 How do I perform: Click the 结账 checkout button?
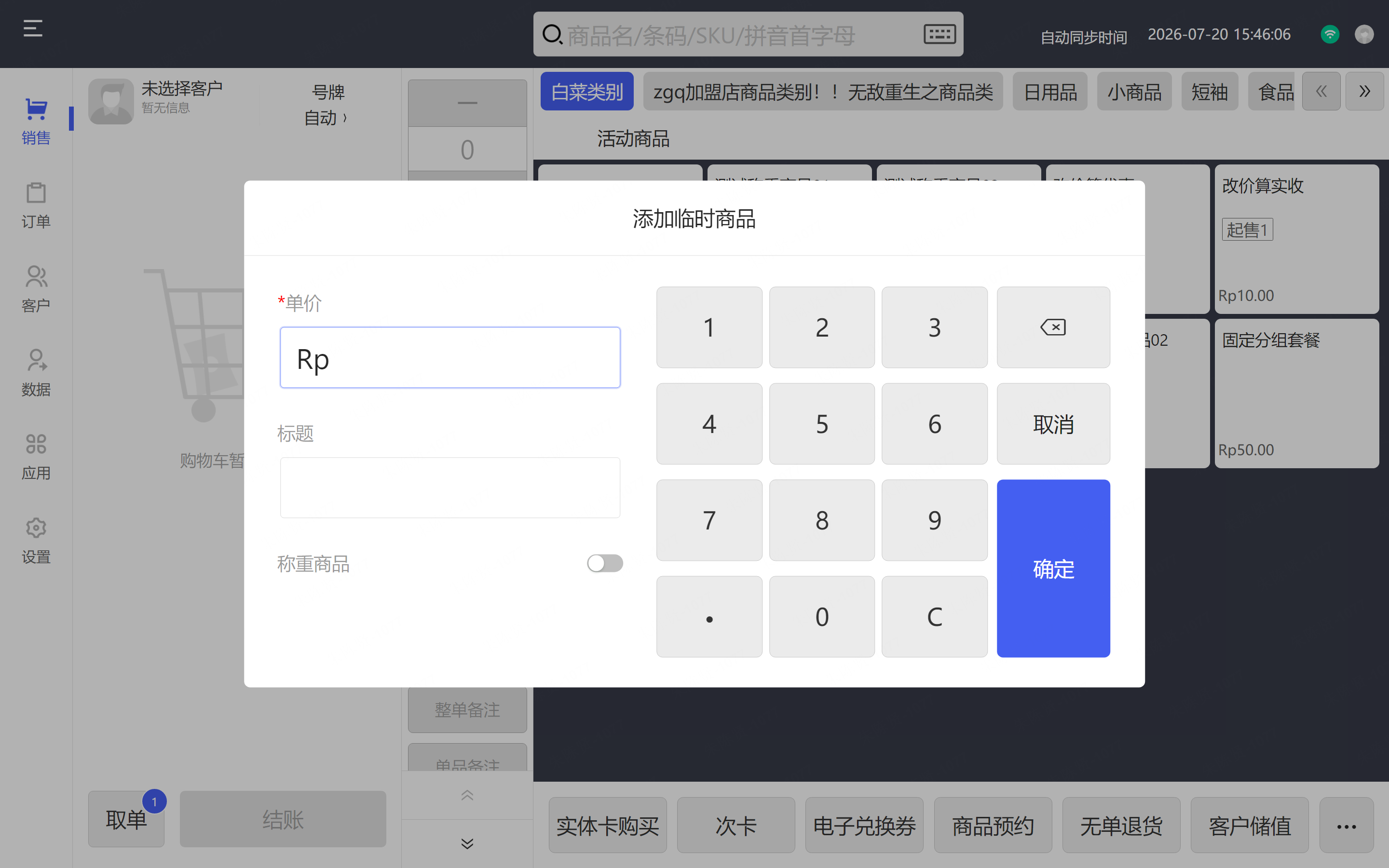[x=283, y=819]
